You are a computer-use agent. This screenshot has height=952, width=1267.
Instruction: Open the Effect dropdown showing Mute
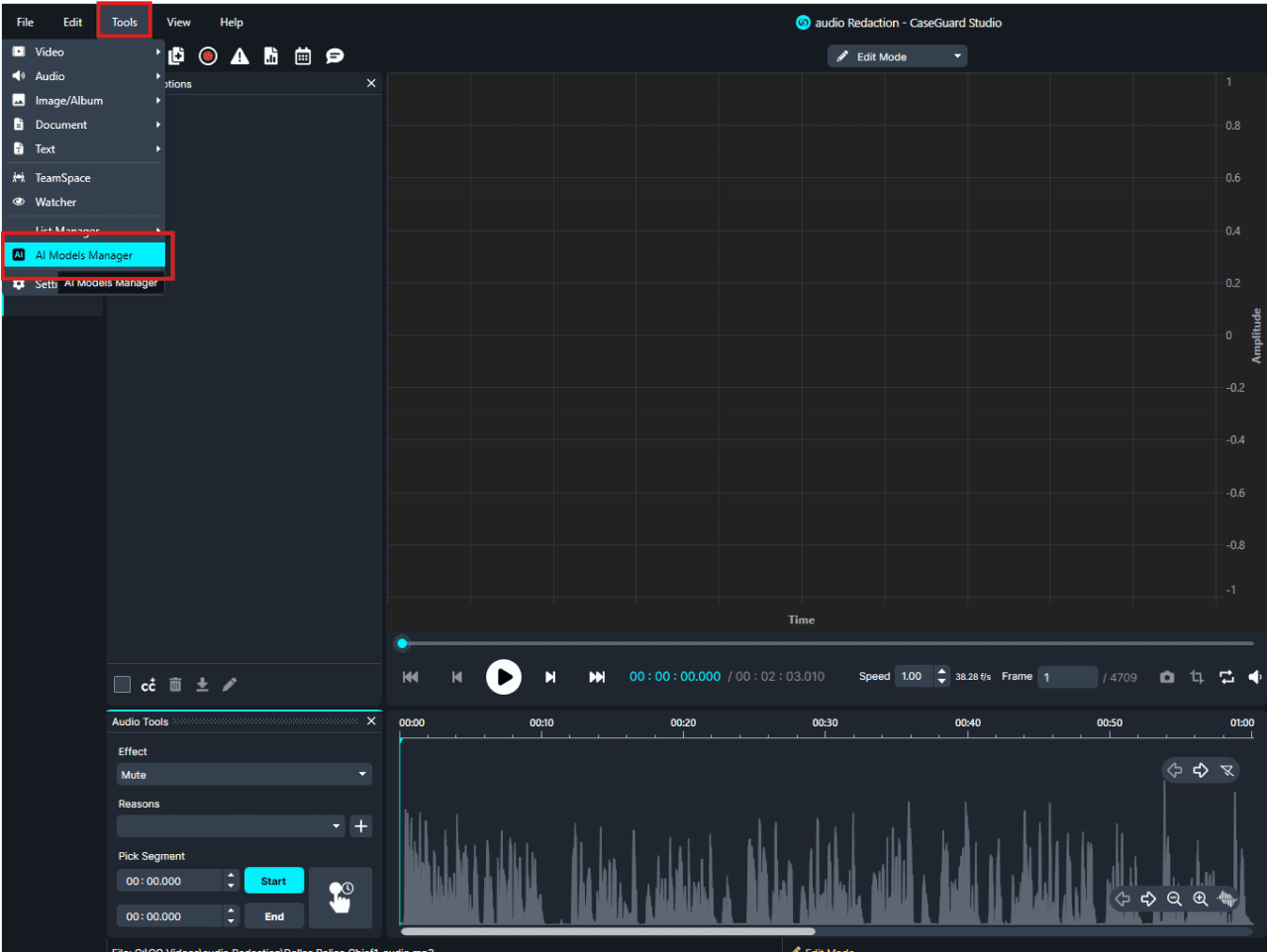[x=244, y=775]
